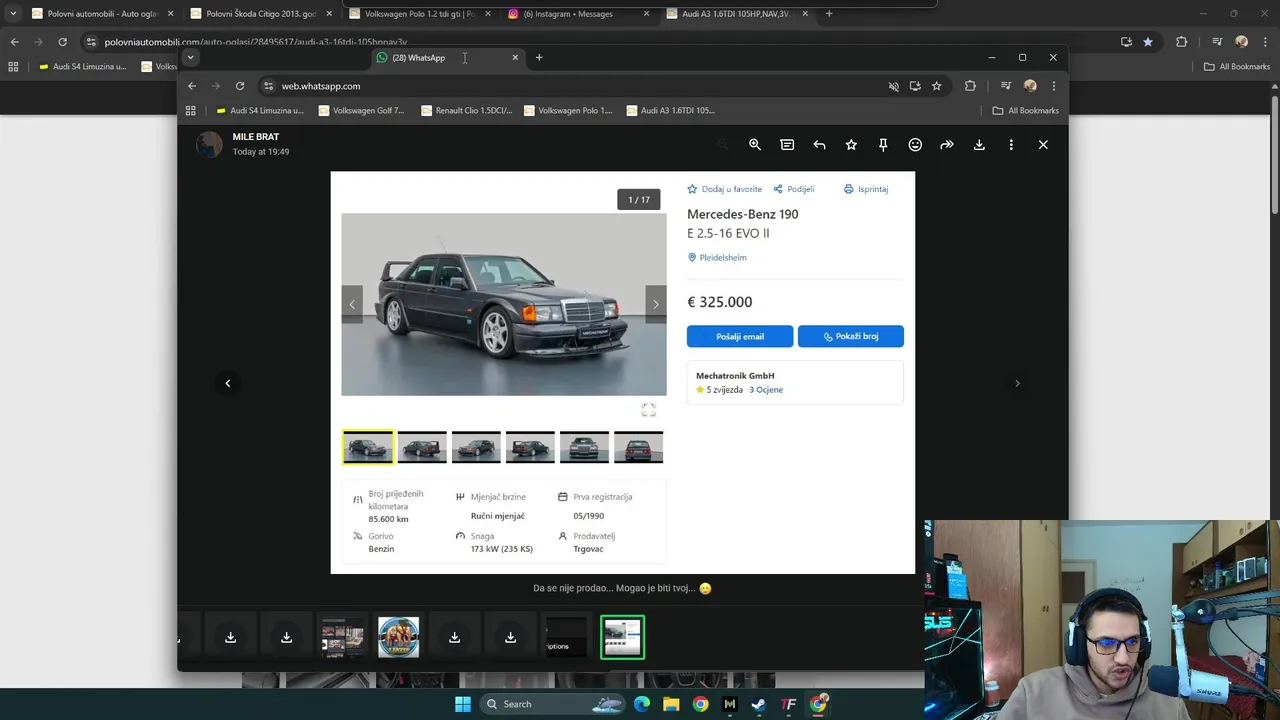1280x720 pixels.
Task: Click Pošalji email button in screenshot
Action: coord(740,336)
